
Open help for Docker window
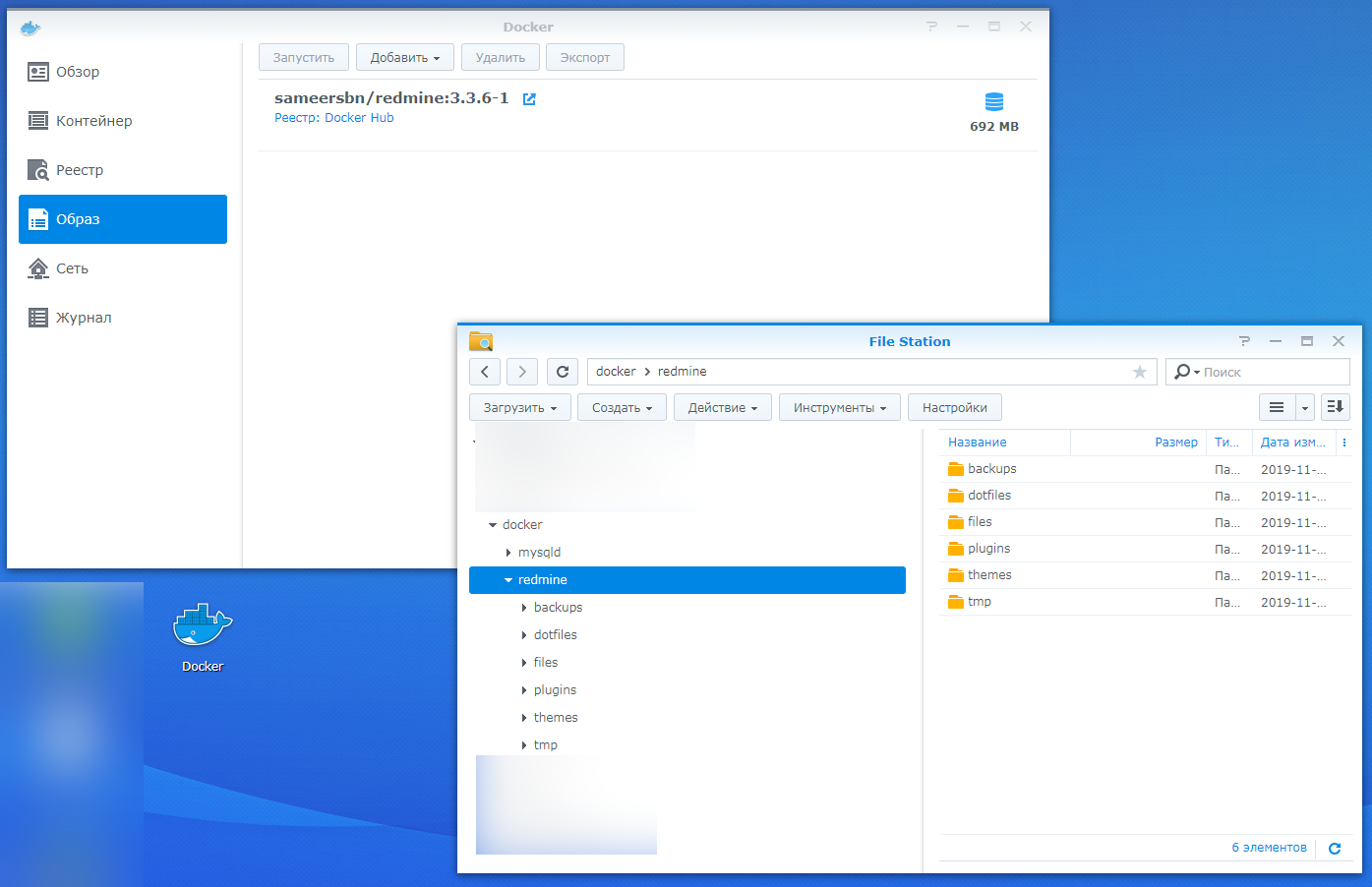point(931,27)
